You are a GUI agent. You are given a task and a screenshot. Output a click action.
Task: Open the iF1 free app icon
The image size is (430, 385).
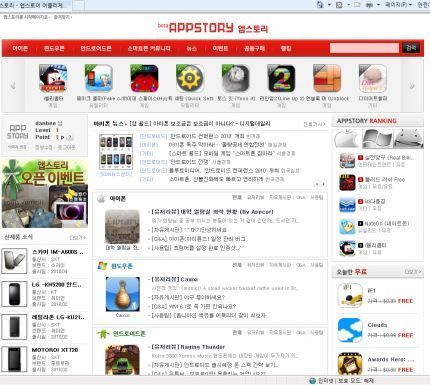[x=350, y=296]
